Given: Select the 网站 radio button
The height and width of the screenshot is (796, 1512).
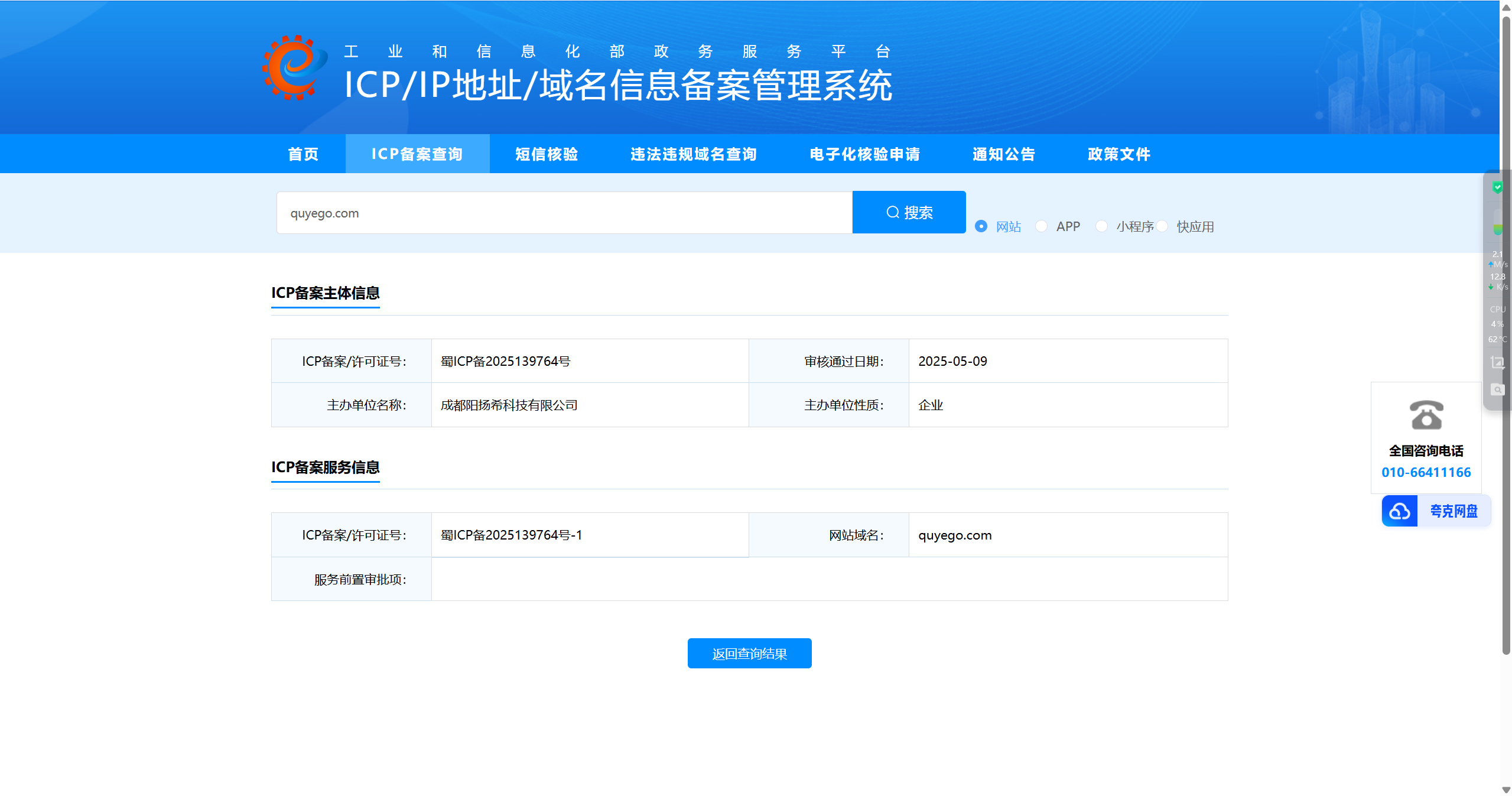Looking at the screenshot, I should [981, 226].
